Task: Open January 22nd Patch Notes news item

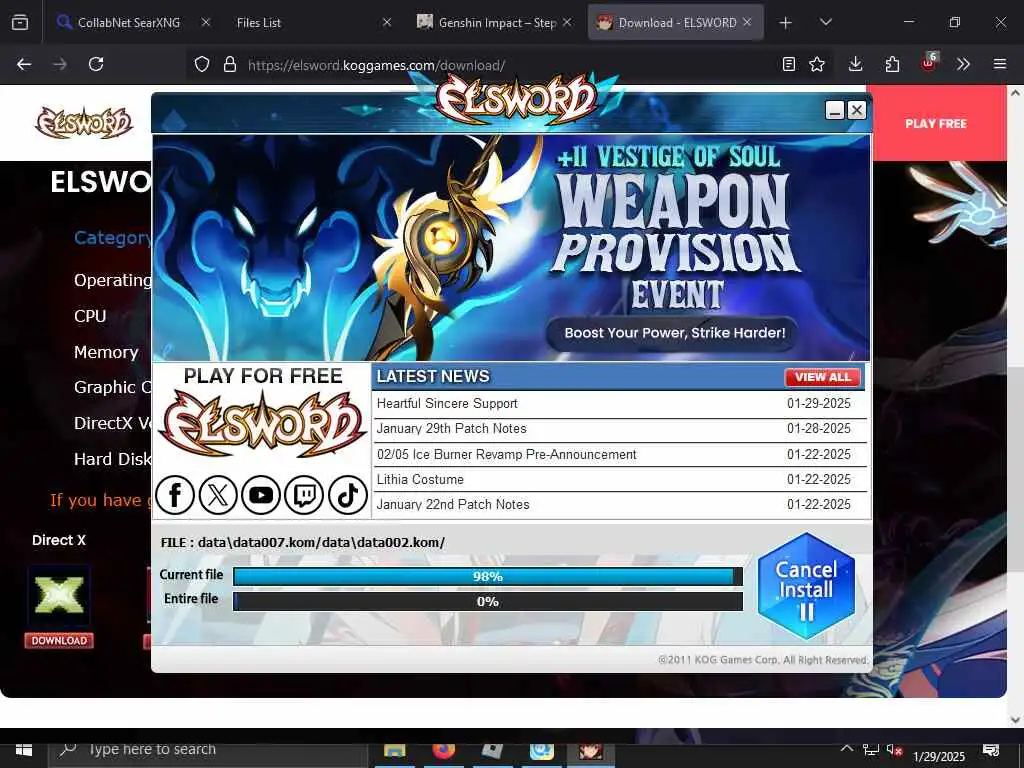Action: coord(619,505)
